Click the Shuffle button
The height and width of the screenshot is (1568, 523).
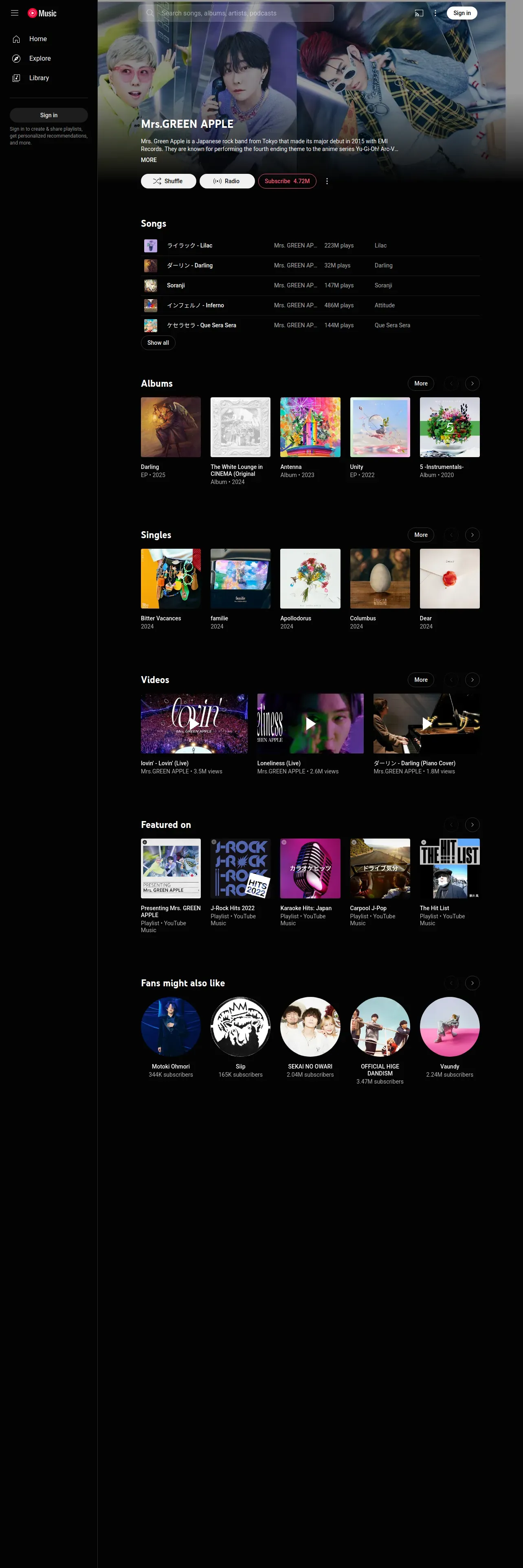point(169,182)
